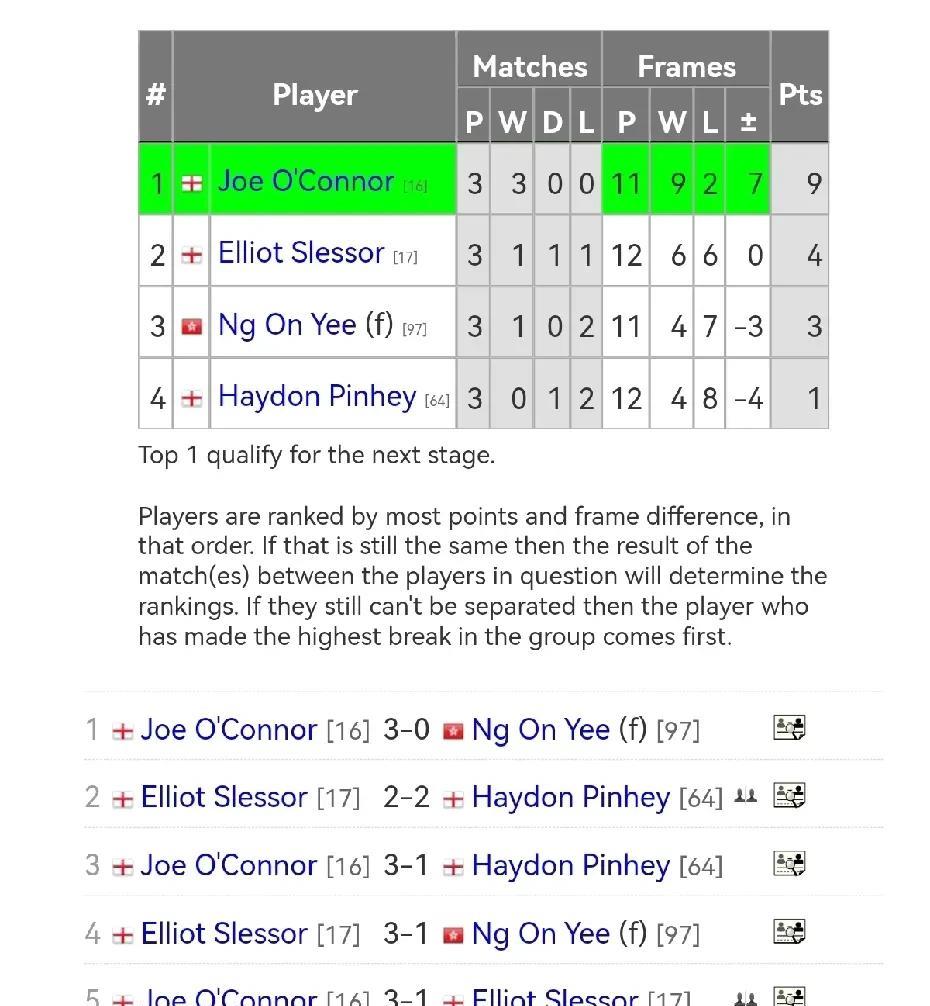Image resolution: width=930 pixels, height=1006 pixels.
Task: Click England flag beside Joe O'Connor in standings
Action: pos(191,183)
